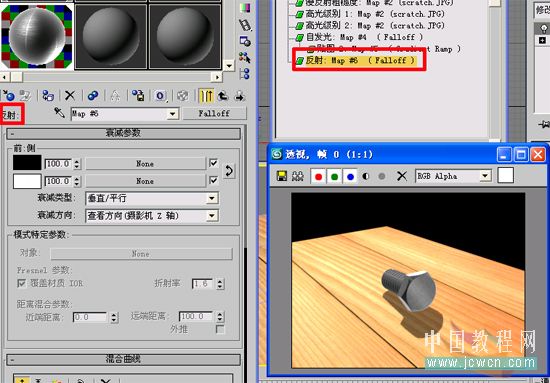The image size is (550, 383).
Task: Click white color swatch in render window
Action: [505, 175]
